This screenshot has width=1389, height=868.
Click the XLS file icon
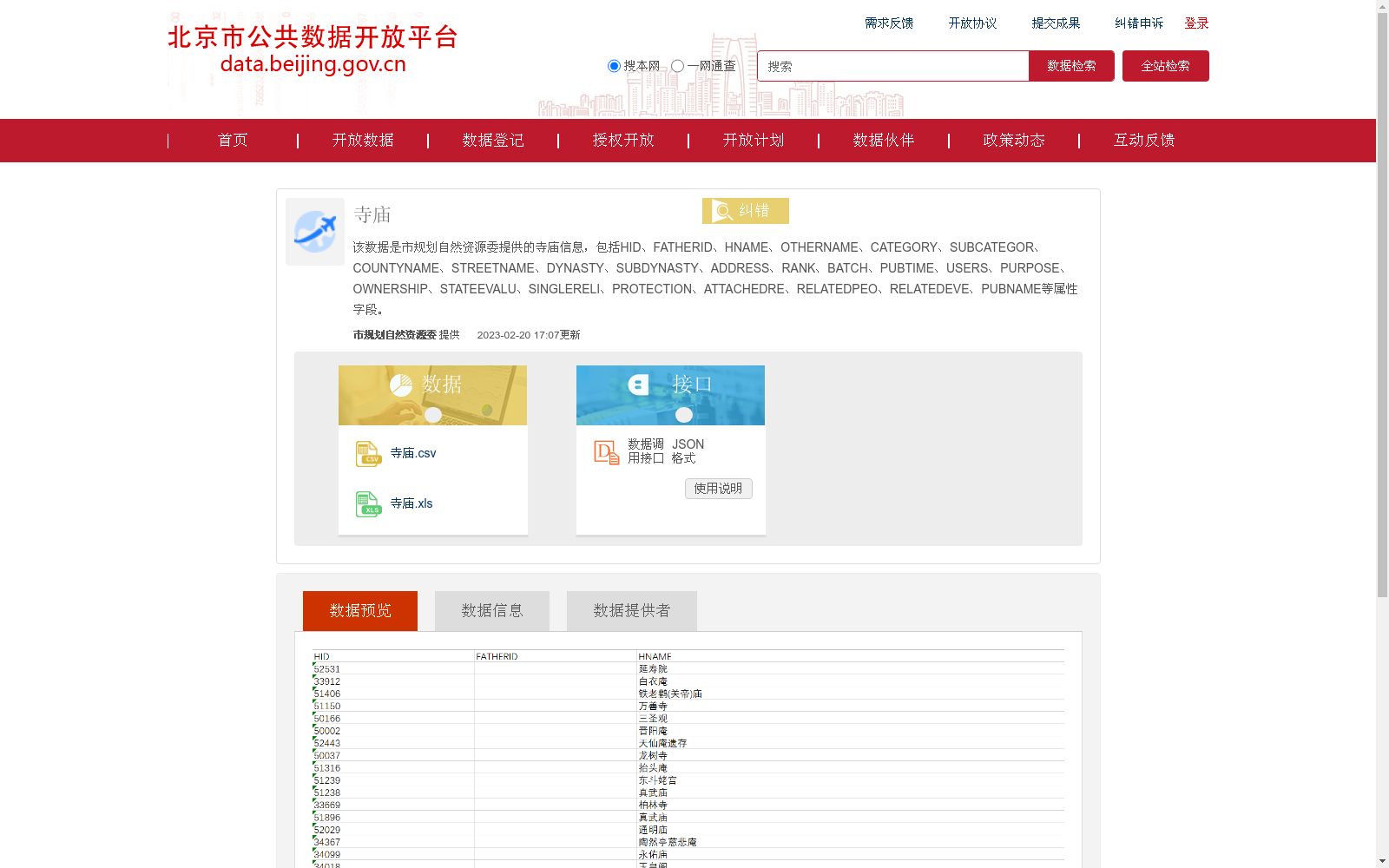pyautogui.click(x=368, y=503)
